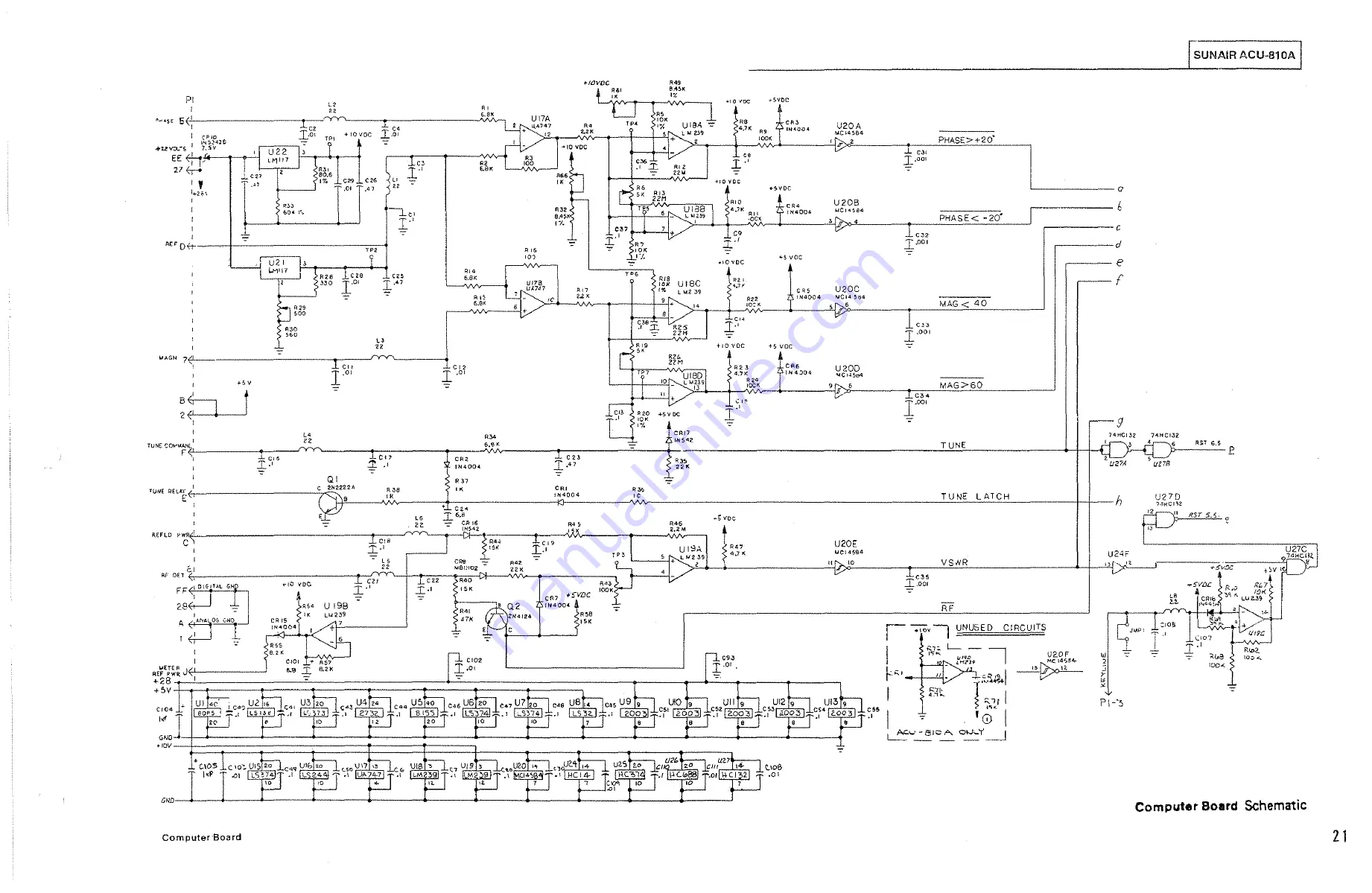Click the 'RF DET' pin label
This screenshot has height=893, width=1372.
(172, 575)
